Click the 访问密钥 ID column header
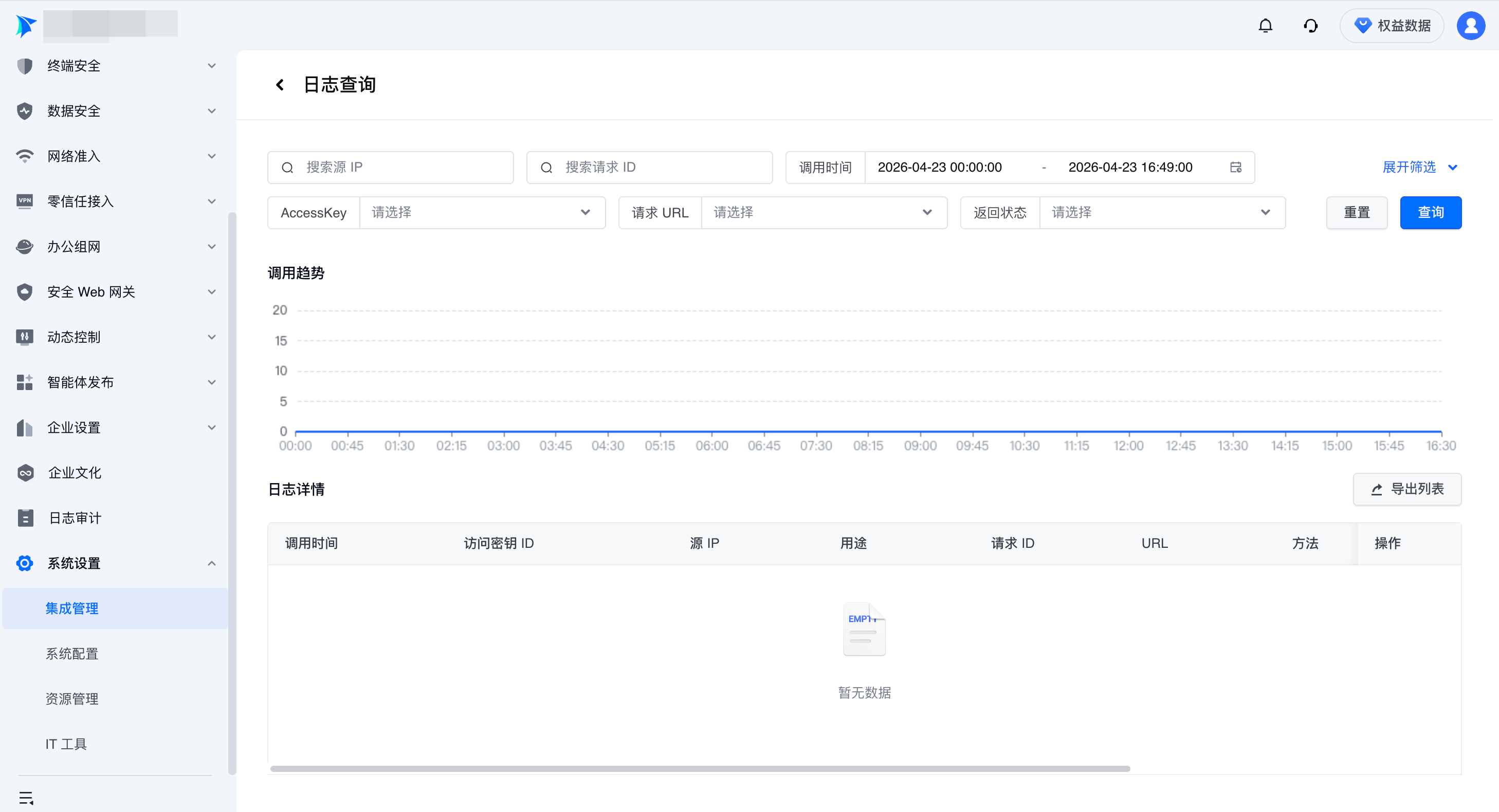Screen dimensions: 1499x812 (x=499, y=543)
